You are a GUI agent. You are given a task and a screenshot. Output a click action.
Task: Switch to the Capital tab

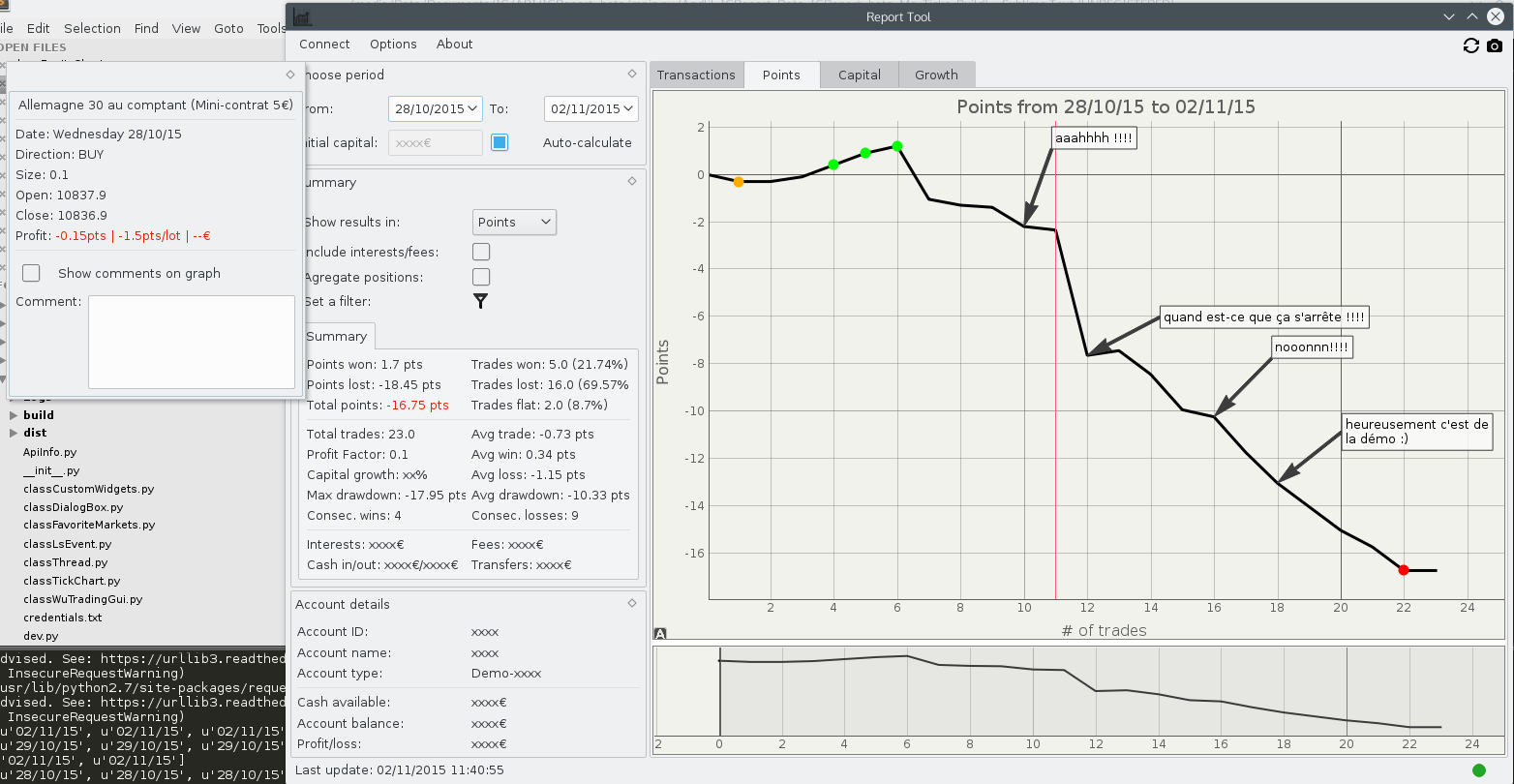pyautogui.click(x=860, y=75)
